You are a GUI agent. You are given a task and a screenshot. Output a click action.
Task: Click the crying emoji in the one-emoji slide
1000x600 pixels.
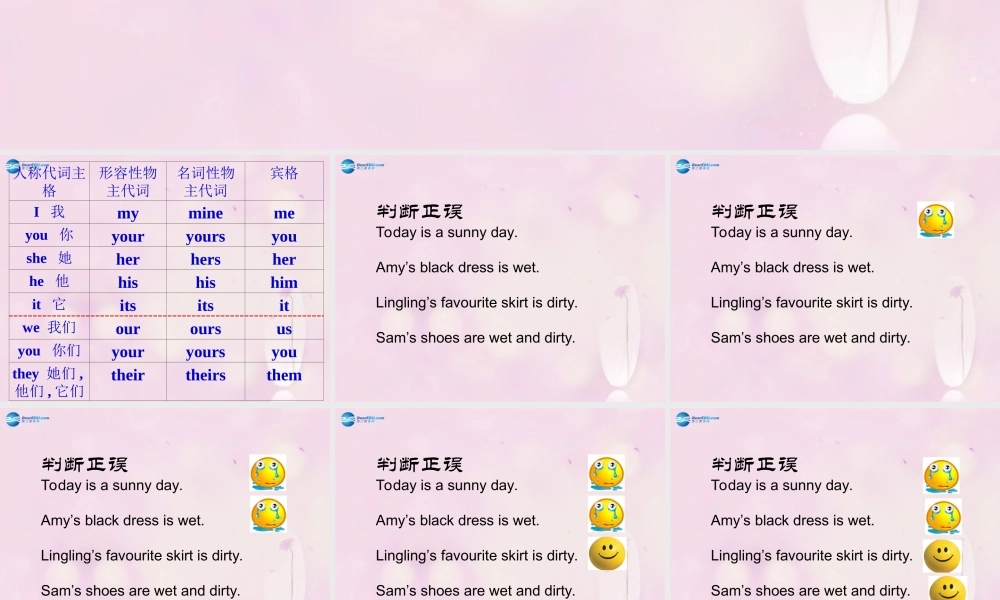(x=936, y=220)
